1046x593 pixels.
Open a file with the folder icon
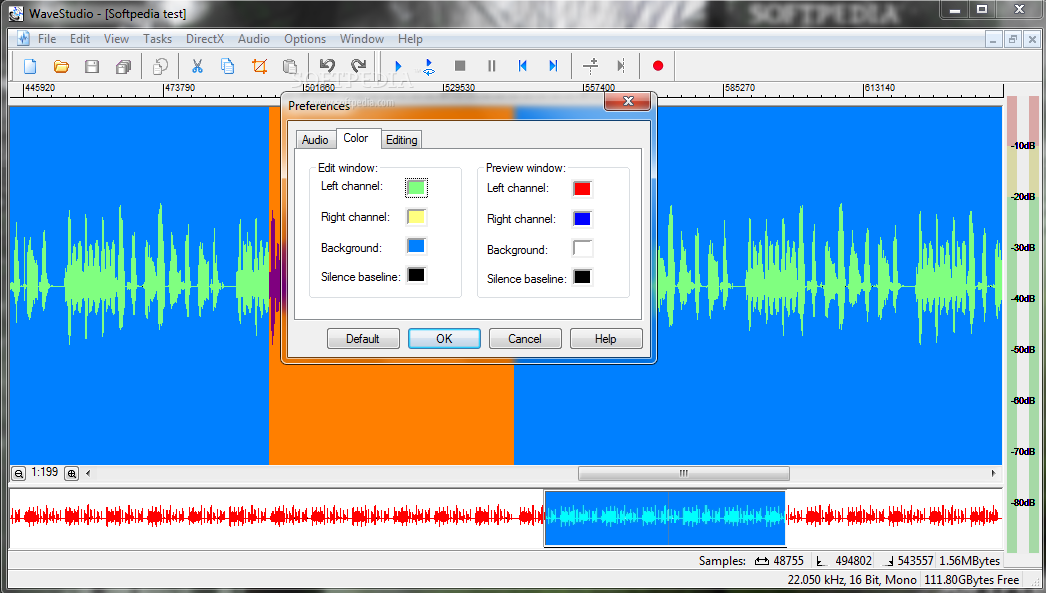pyautogui.click(x=61, y=66)
